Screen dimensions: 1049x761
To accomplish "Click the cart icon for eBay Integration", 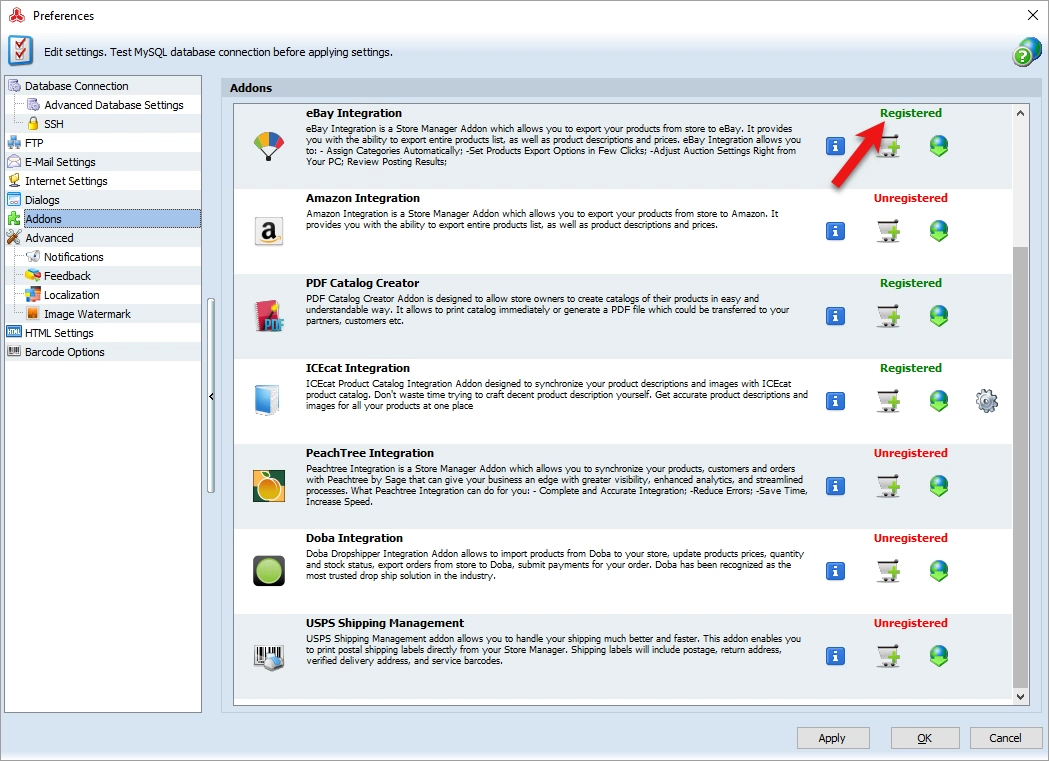I will point(888,146).
